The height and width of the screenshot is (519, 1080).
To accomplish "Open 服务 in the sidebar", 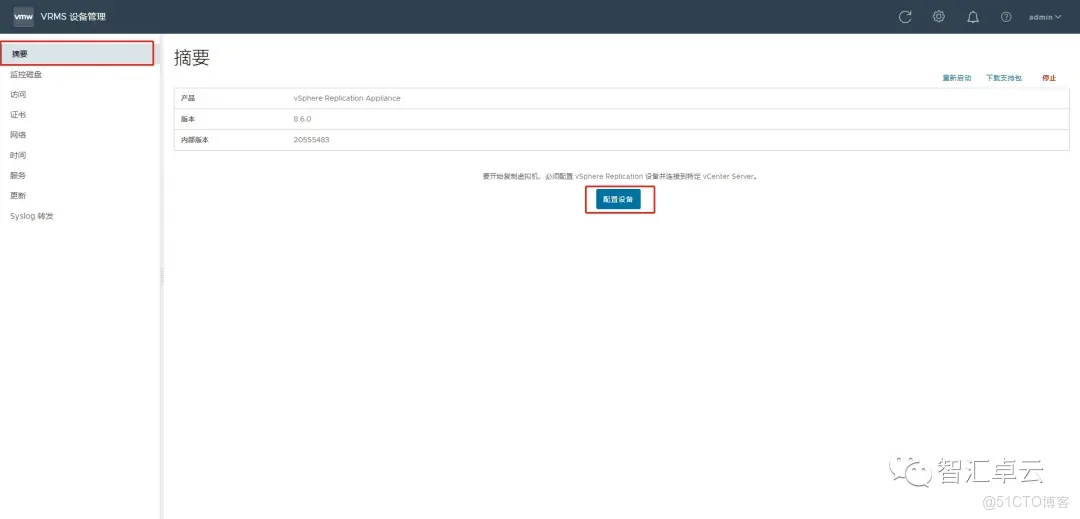I will point(18,175).
